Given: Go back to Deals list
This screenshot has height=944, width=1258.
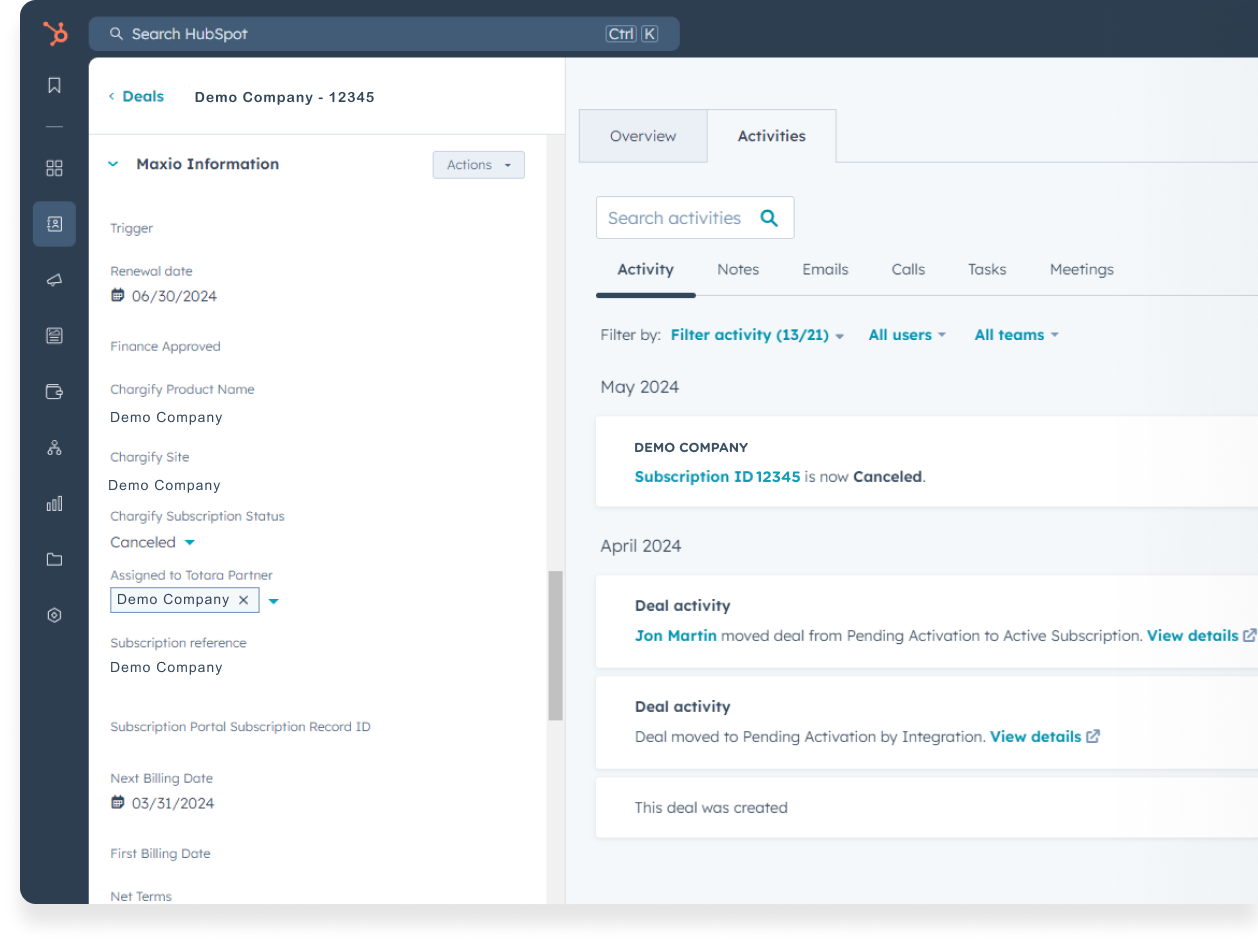Looking at the screenshot, I should point(136,97).
